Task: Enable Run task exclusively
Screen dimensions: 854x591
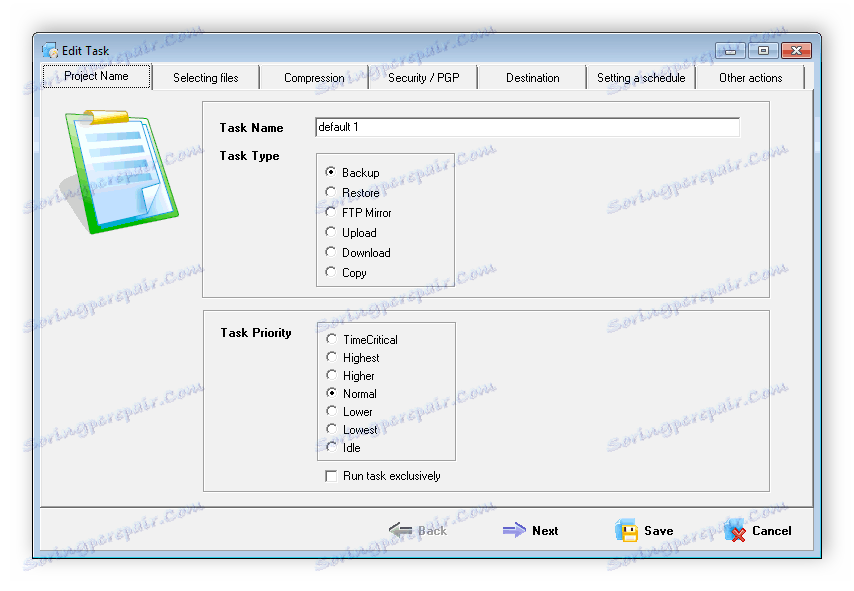Action: 330,476
